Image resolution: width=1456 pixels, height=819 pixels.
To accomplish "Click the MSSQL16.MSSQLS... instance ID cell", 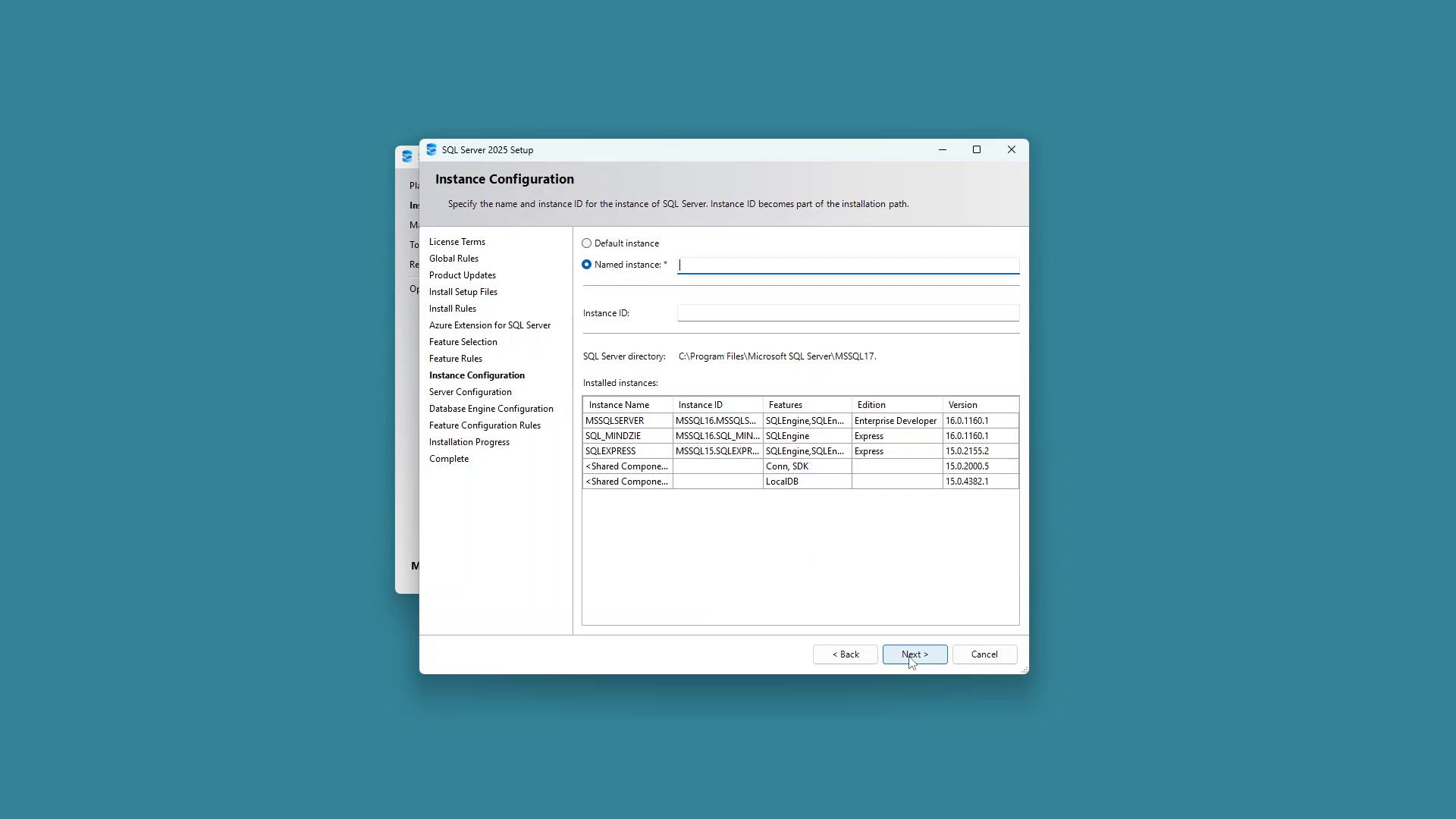I will (717, 421).
